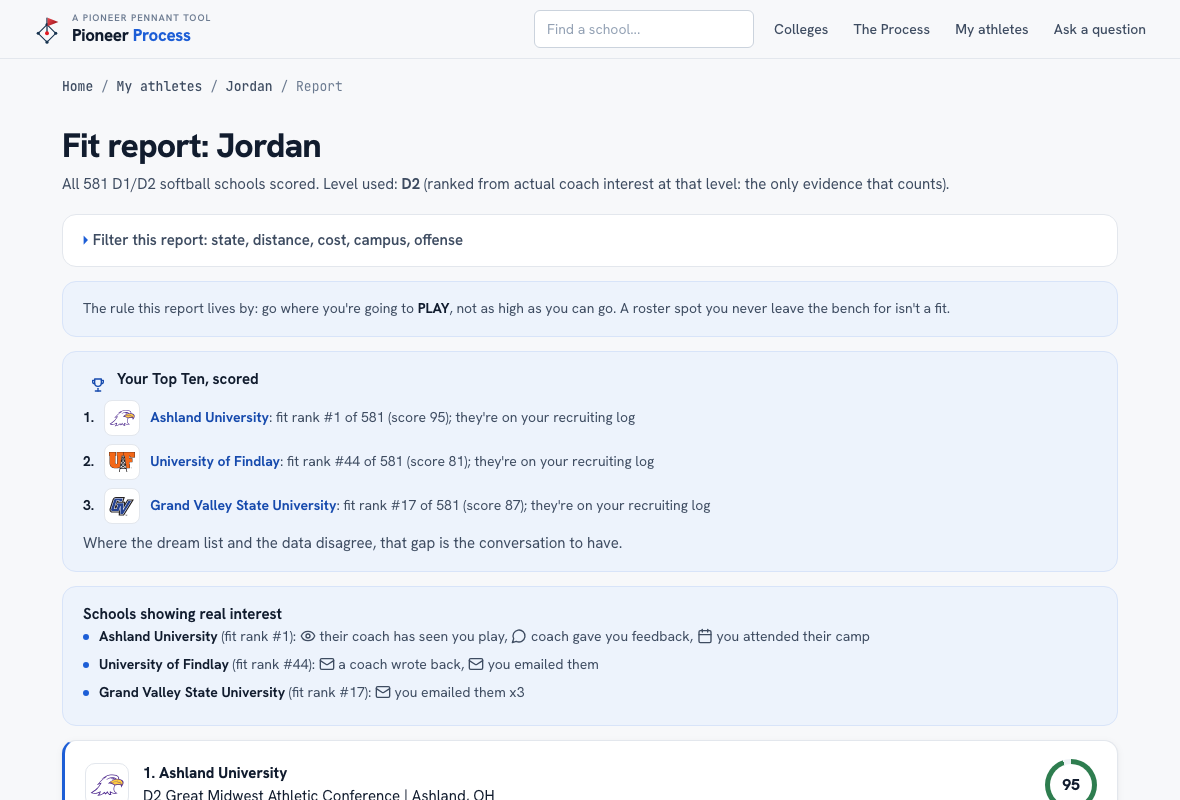Screen dimensions: 1180x800
Task: Click the Find a school search field
Action: 643,29
